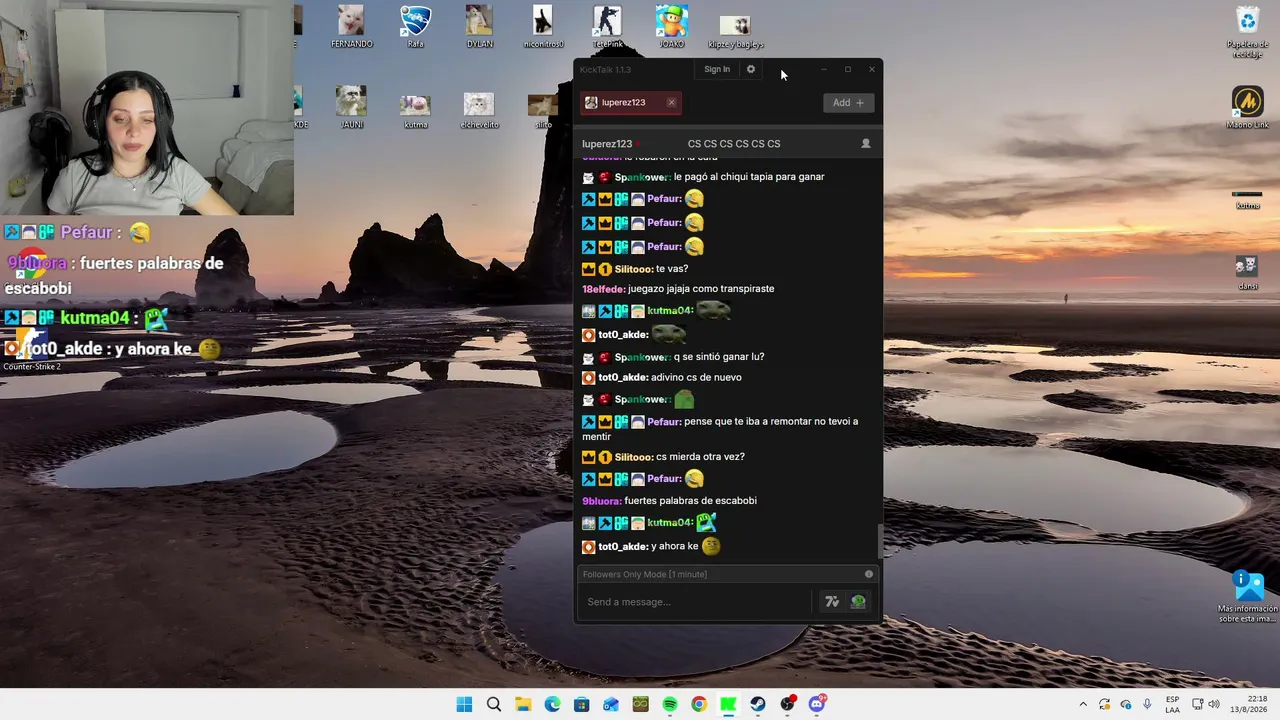Click the stream title 'CS CS CS CS CS'

click(x=734, y=144)
